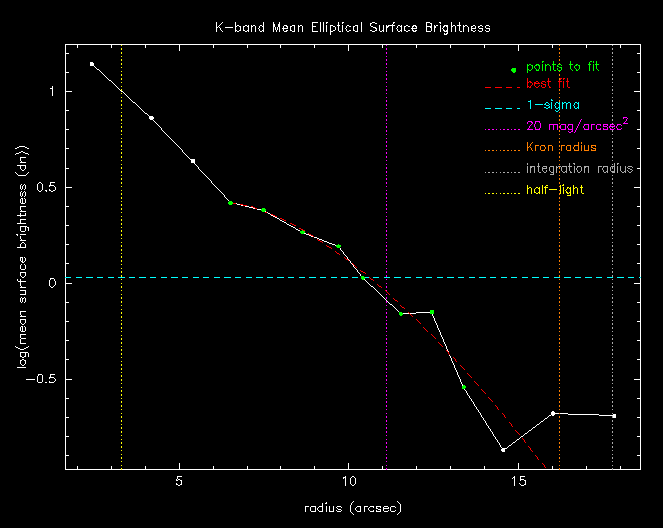Click the red 'best fit' legend entry
This screenshot has width=663, height=528.
click(548, 84)
